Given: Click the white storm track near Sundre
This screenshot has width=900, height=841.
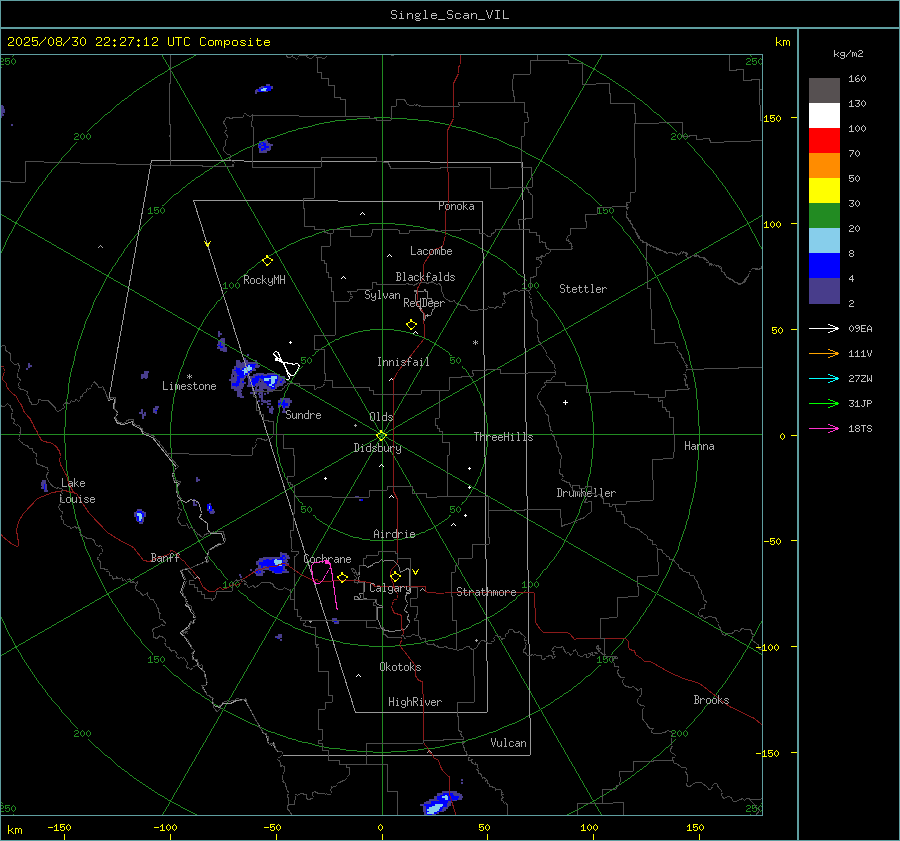Looking at the screenshot, I should [x=286, y=364].
